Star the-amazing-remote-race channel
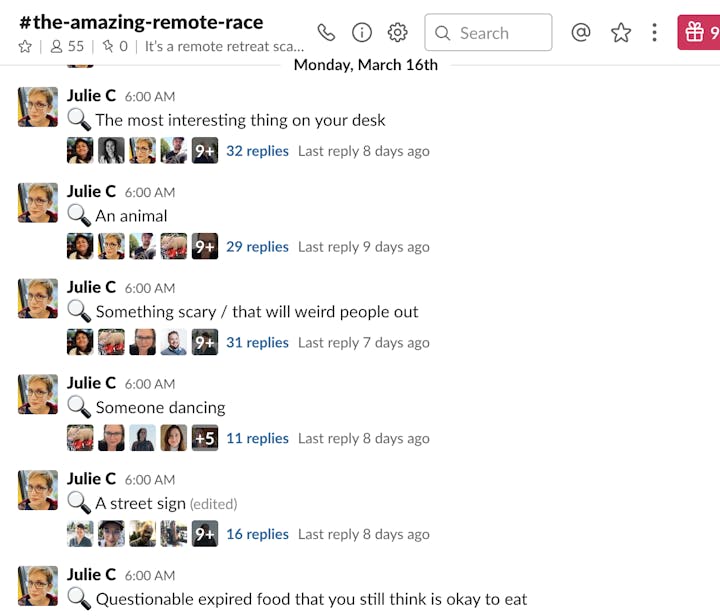This screenshot has height=616, width=720. (25, 47)
